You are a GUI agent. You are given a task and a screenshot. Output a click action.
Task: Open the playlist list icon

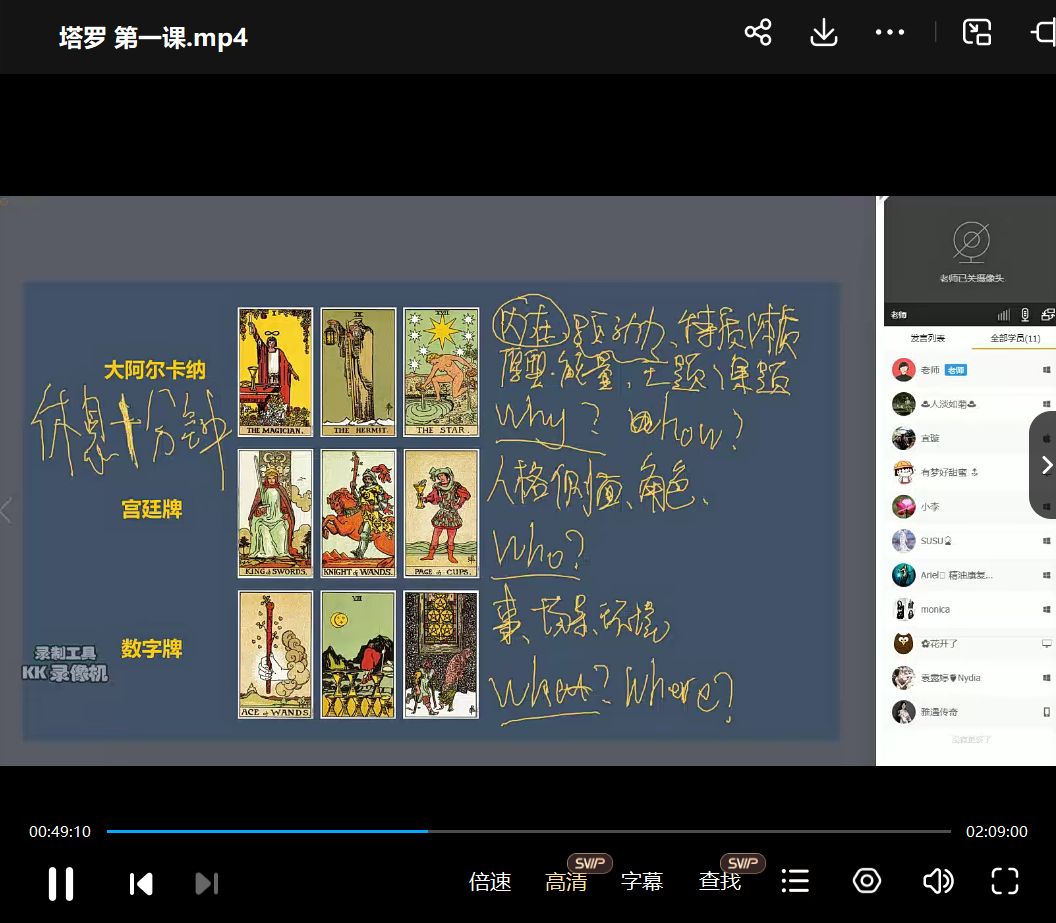click(795, 881)
